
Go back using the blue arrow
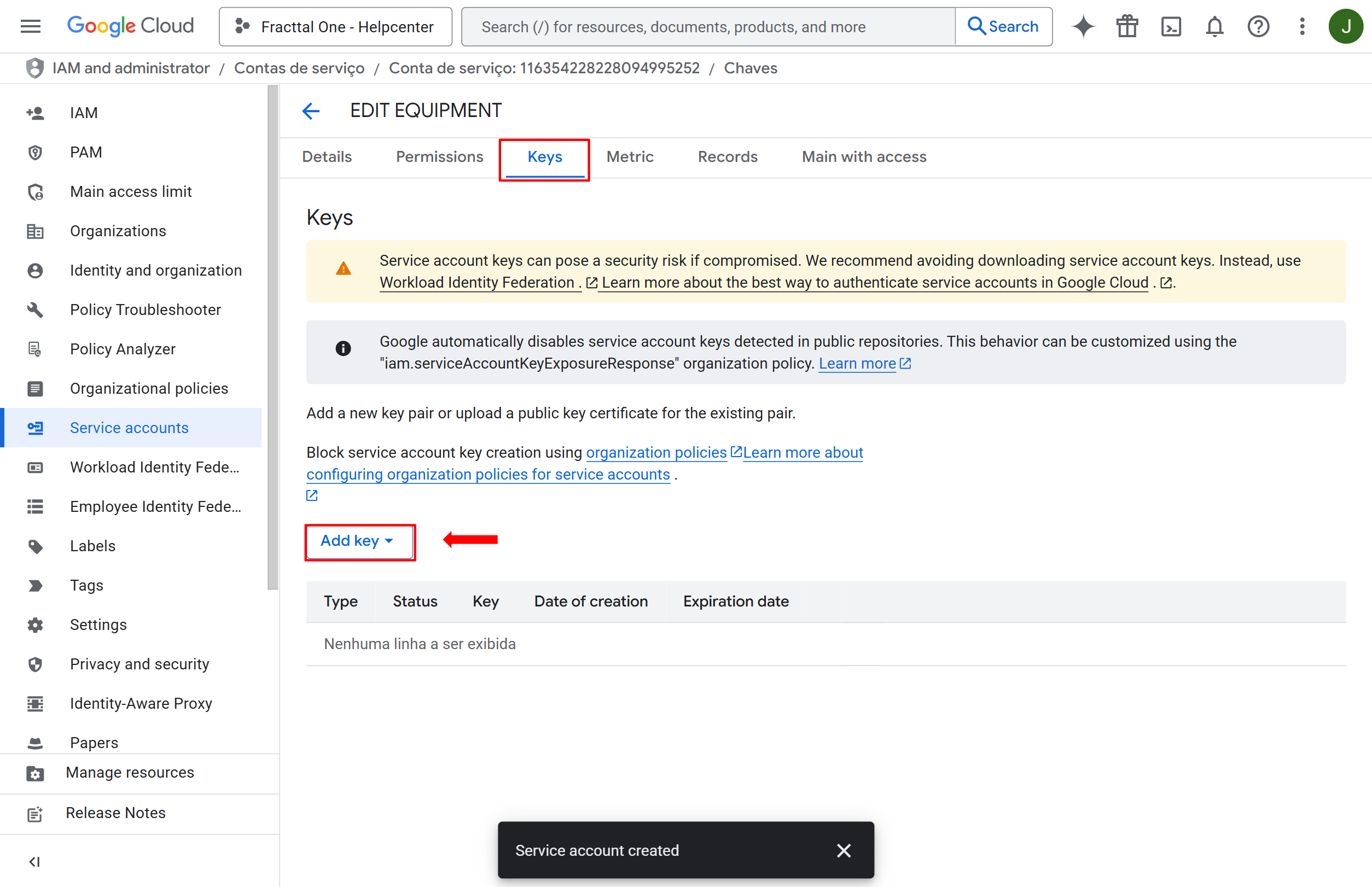click(x=311, y=110)
